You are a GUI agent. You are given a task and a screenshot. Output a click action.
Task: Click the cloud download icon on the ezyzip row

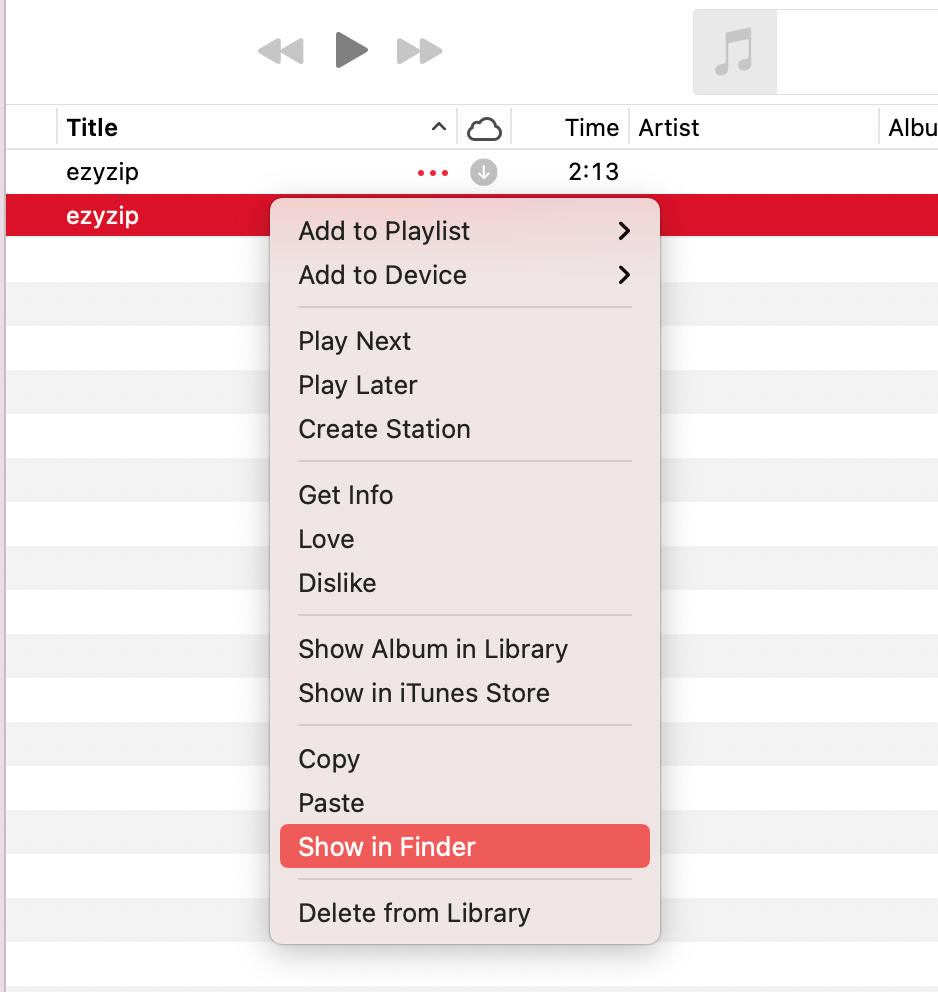[x=483, y=172]
